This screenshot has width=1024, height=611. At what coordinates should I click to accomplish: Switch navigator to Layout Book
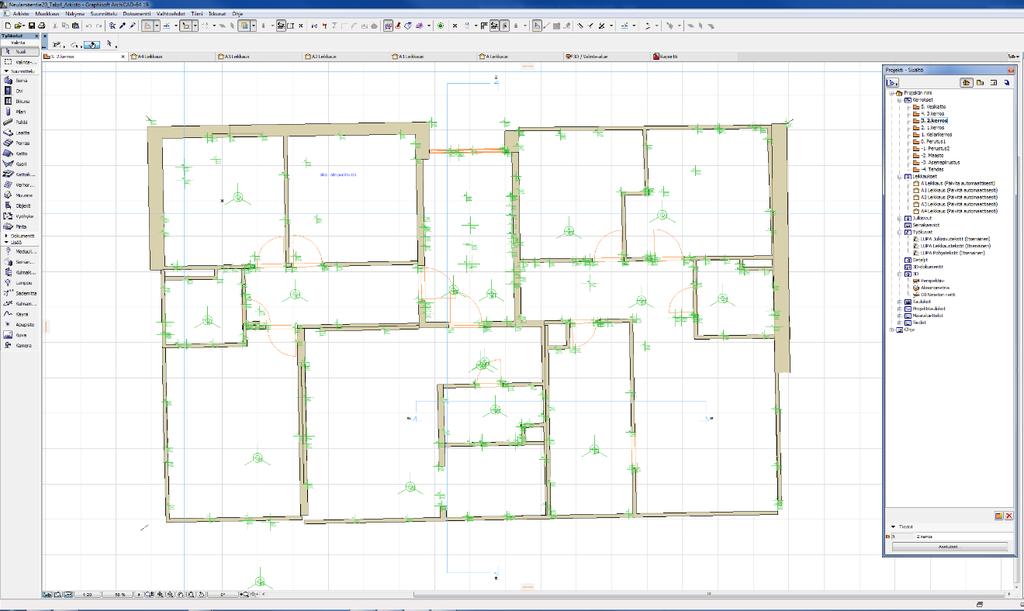pyautogui.click(x=993, y=83)
